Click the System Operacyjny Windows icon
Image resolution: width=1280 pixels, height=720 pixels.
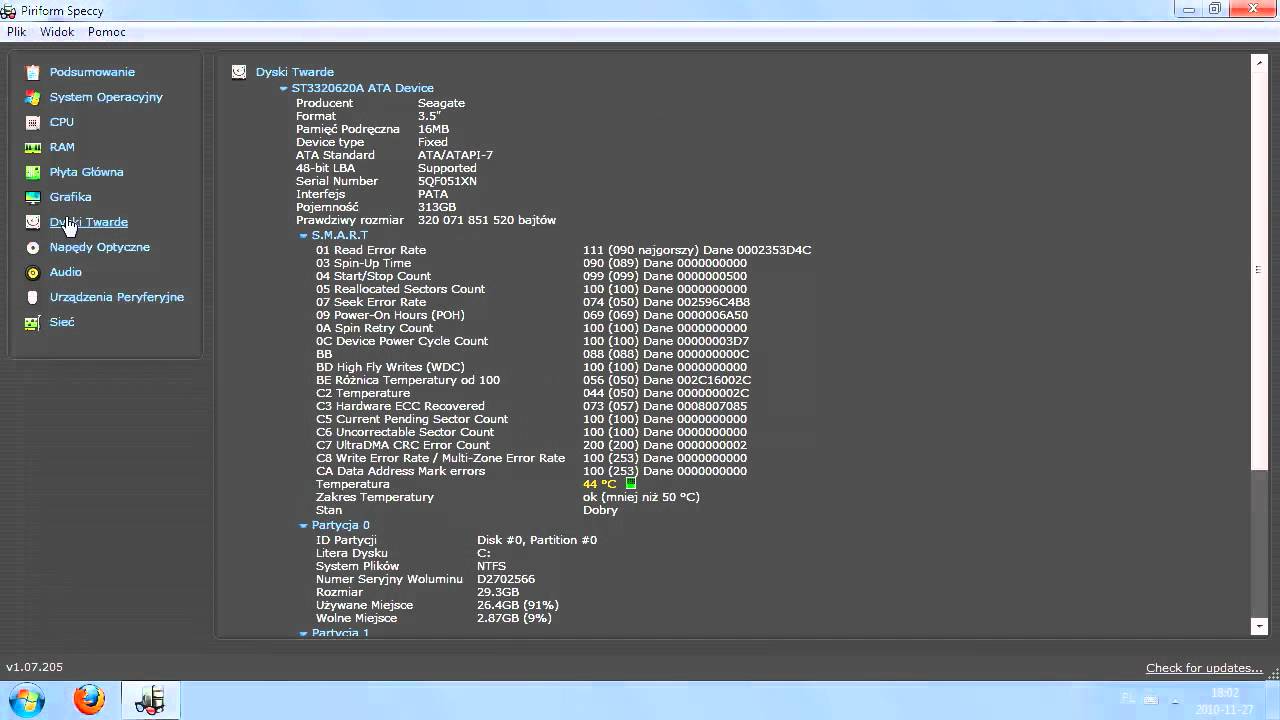pos(33,97)
